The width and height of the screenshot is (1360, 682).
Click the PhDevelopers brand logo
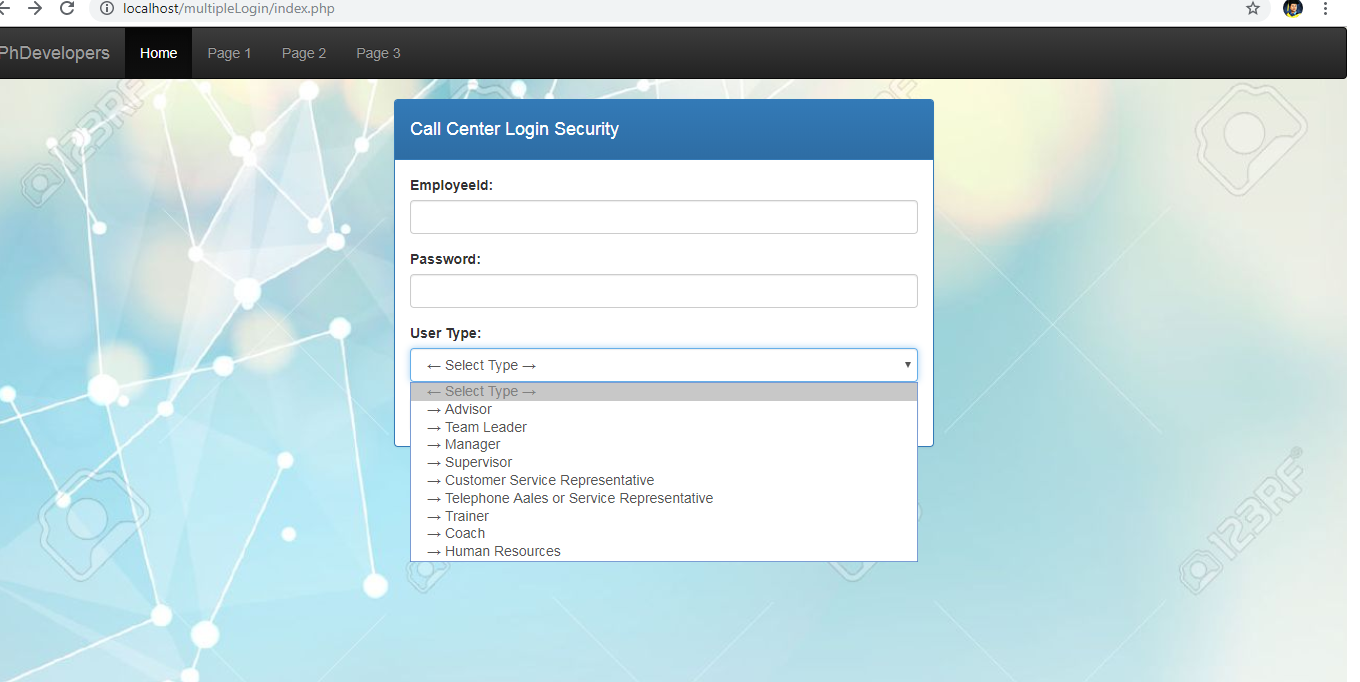point(55,52)
